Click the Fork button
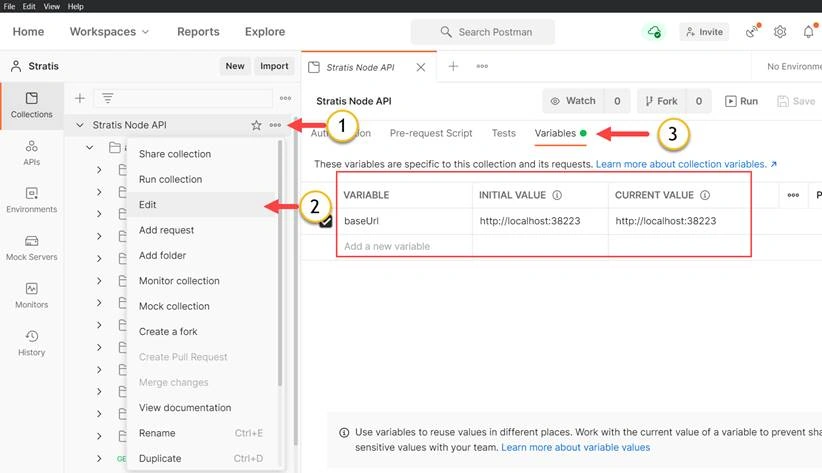The image size is (822, 473). tap(661, 101)
